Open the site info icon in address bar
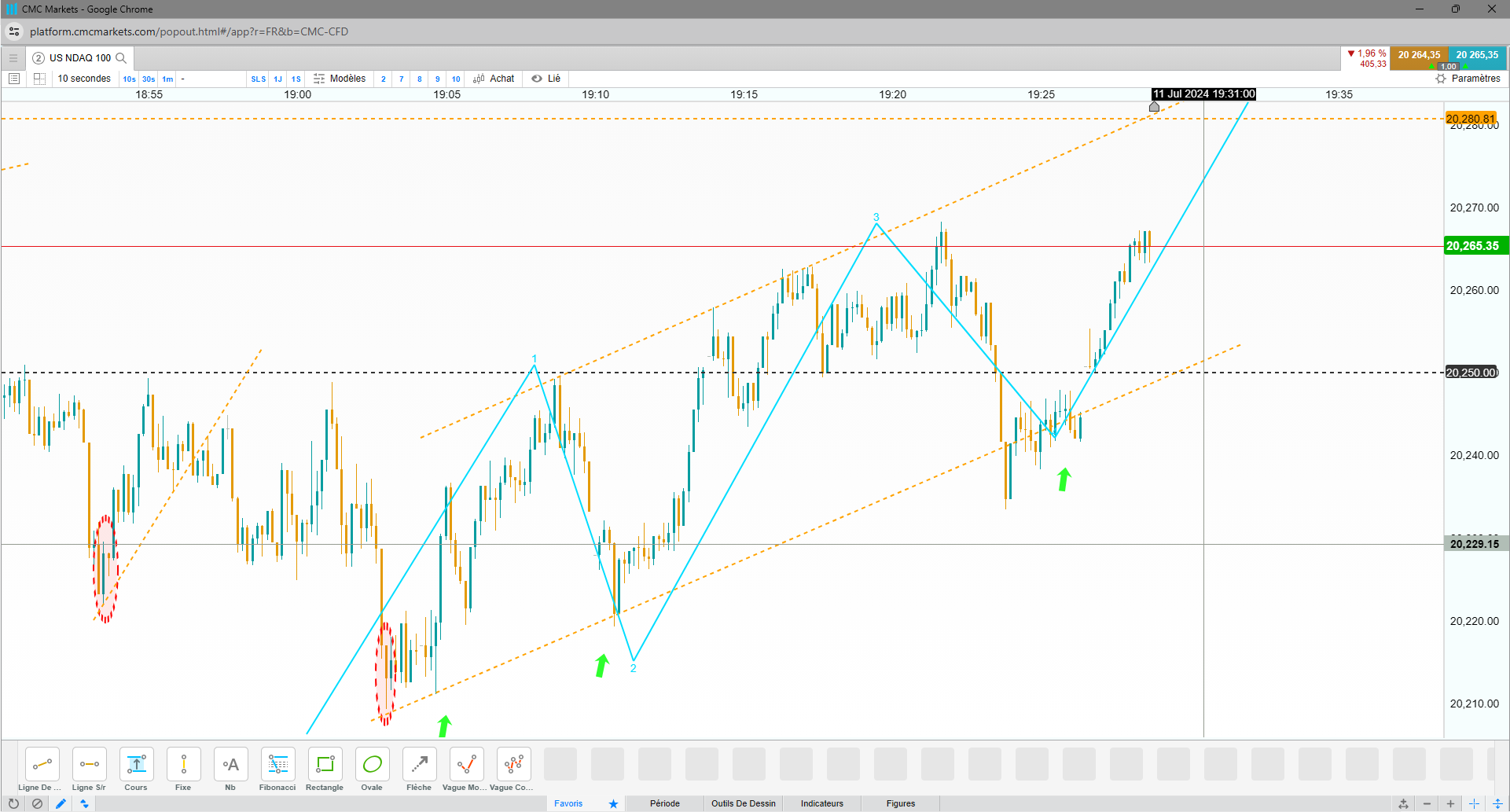Viewport: 1510px width, 812px height. tap(14, 31)
